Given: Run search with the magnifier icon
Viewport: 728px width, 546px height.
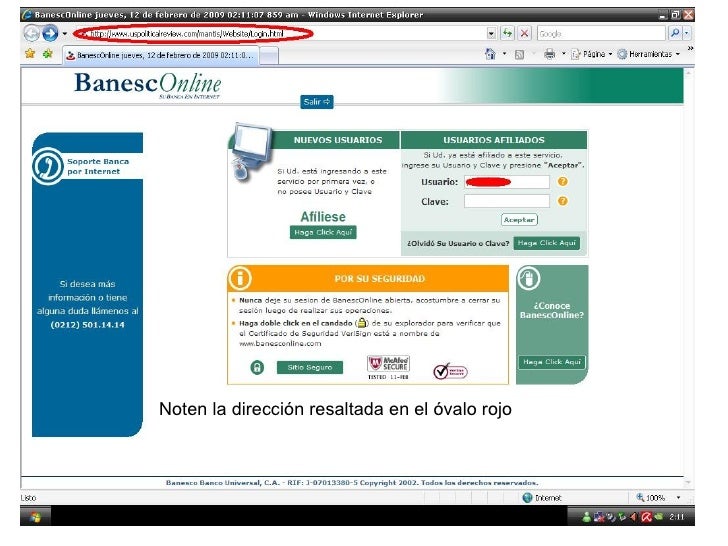Looking at the screenshot, I should [675, 33].
